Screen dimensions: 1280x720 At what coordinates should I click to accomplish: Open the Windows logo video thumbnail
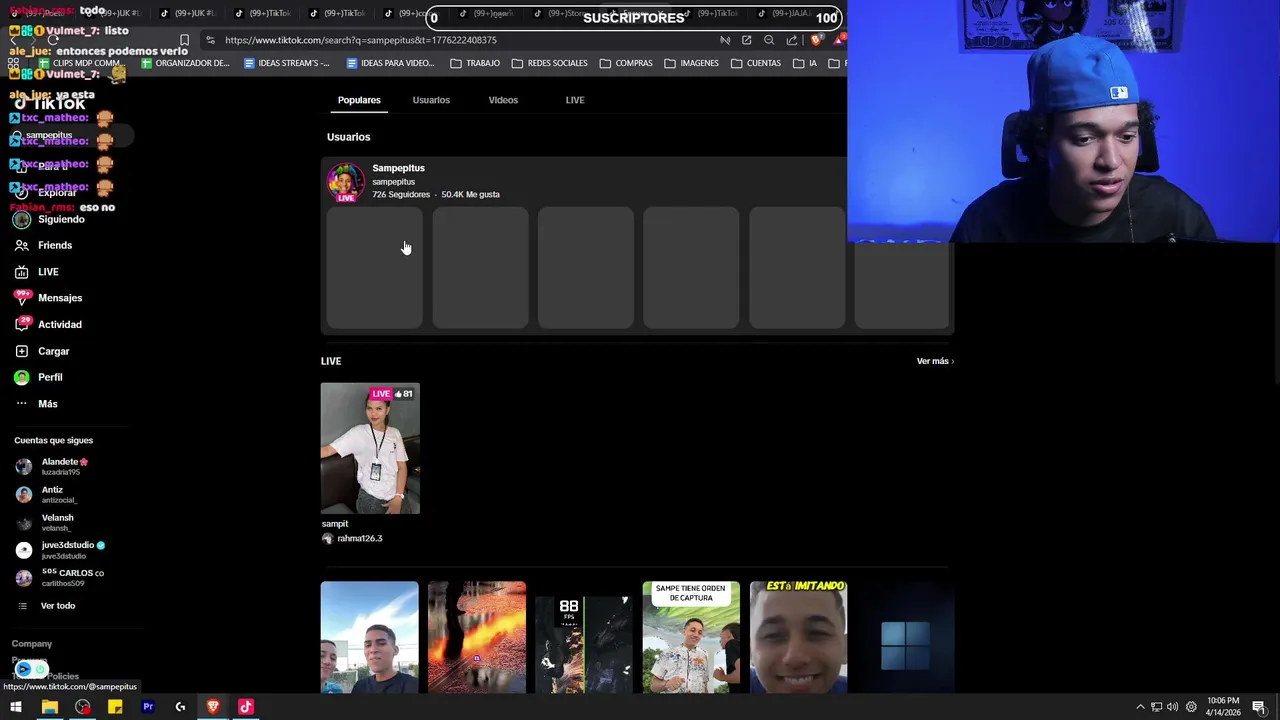905,637
